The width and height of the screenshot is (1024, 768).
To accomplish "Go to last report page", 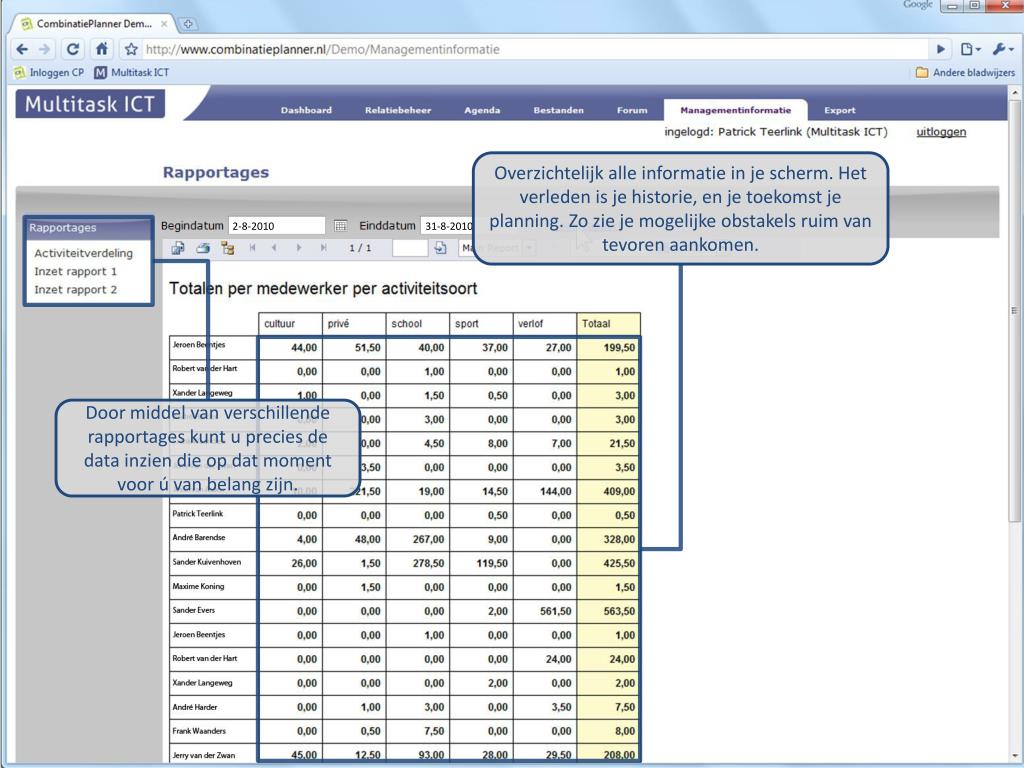I will [323, 248].
